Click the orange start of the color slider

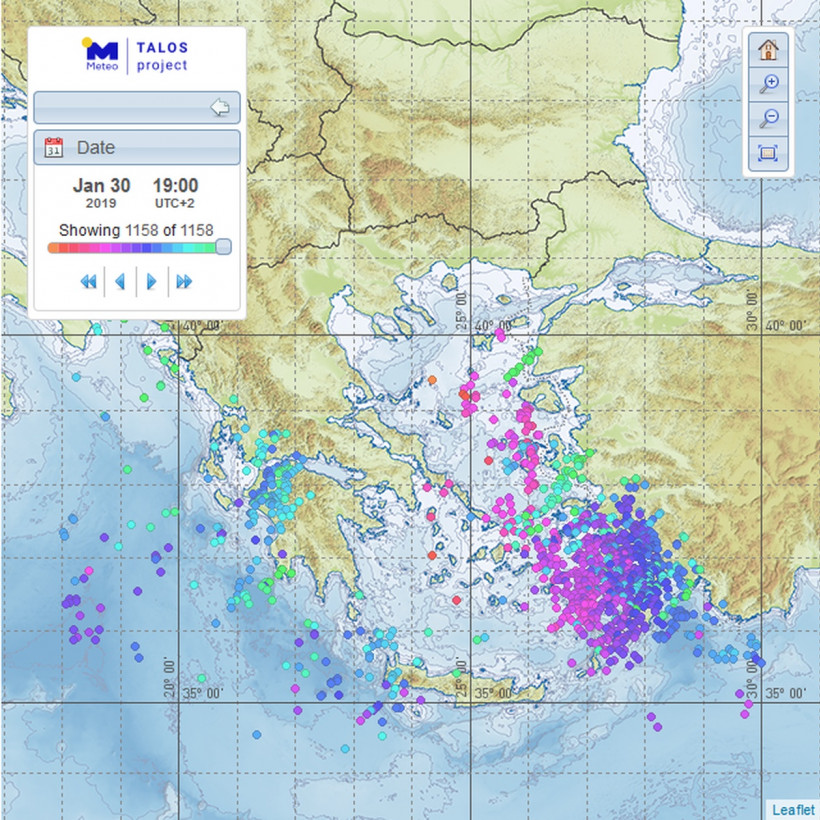pyautogui.click(x=54, y=247)
